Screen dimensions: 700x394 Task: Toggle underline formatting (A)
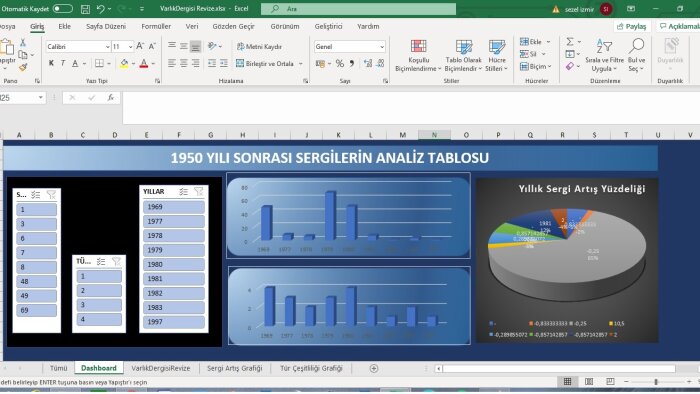75,63
